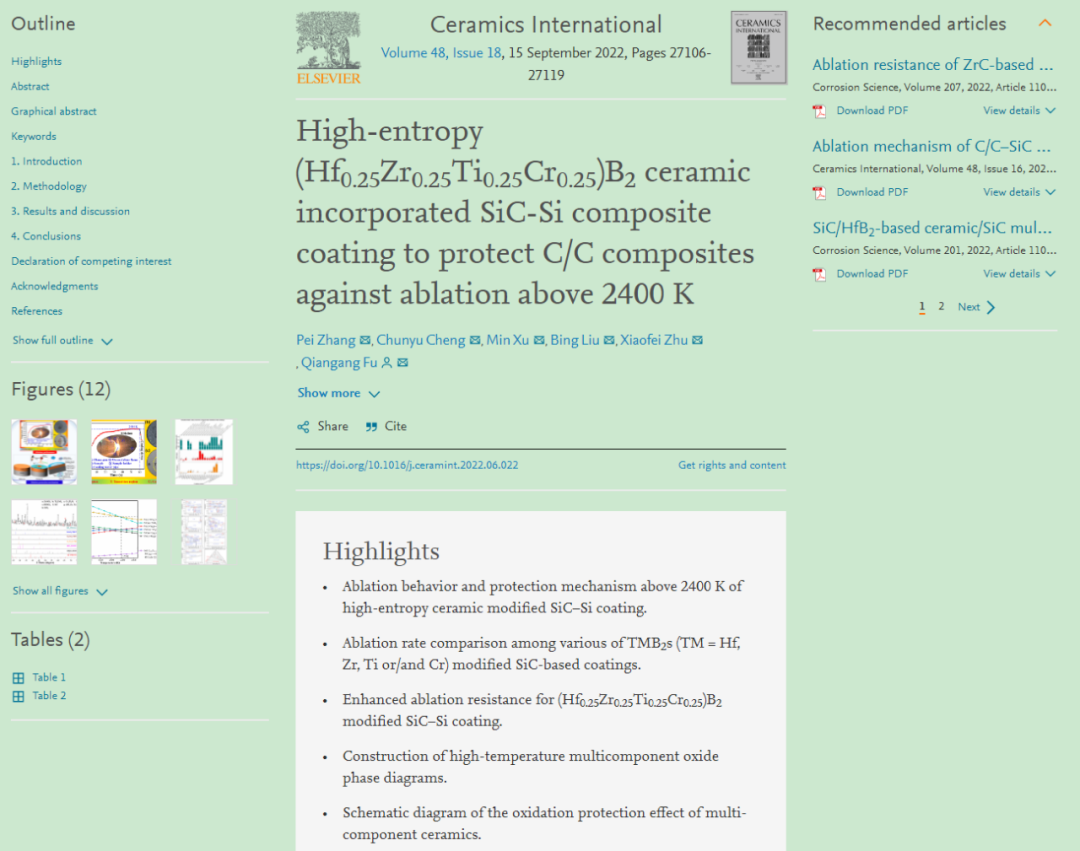Go to page 2 of recommended articles
1080x851 pixels.
click(x=941, y=307)
